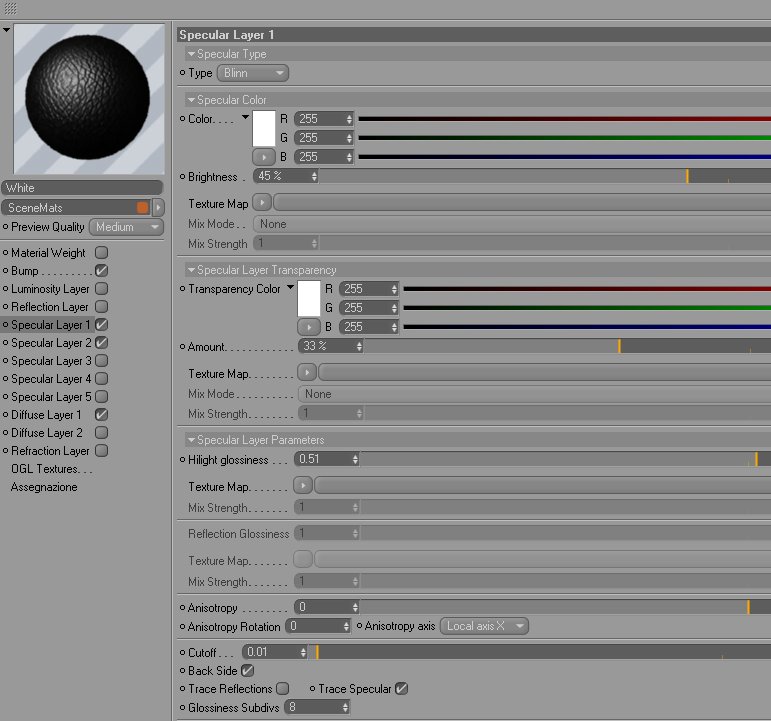Click the arrow button under the Transparency Color swatch

pos(309,327)
